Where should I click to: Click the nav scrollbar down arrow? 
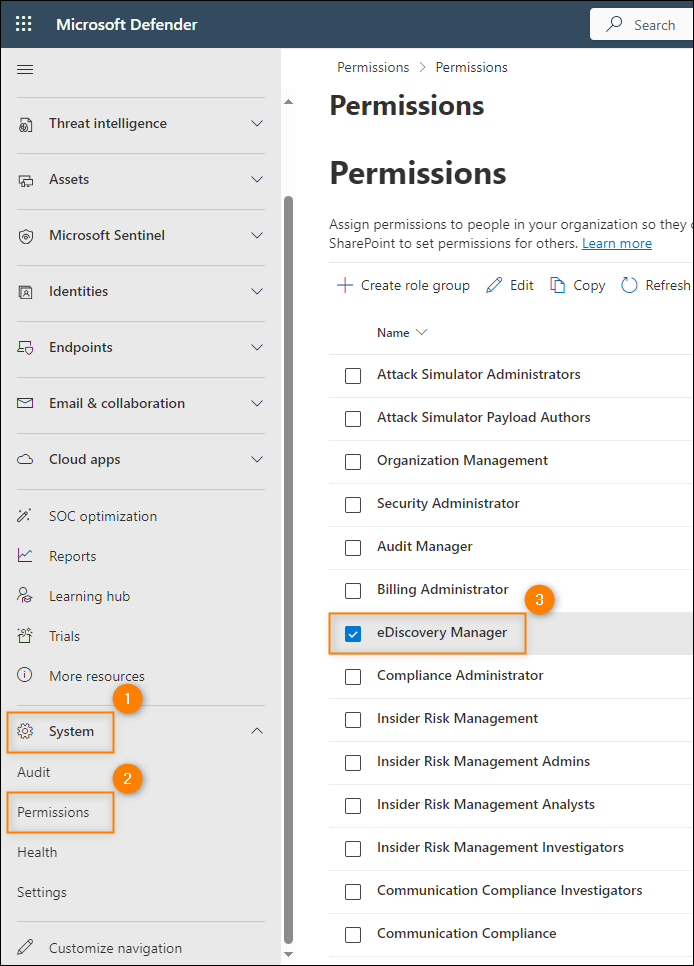(x=288, y=954)
